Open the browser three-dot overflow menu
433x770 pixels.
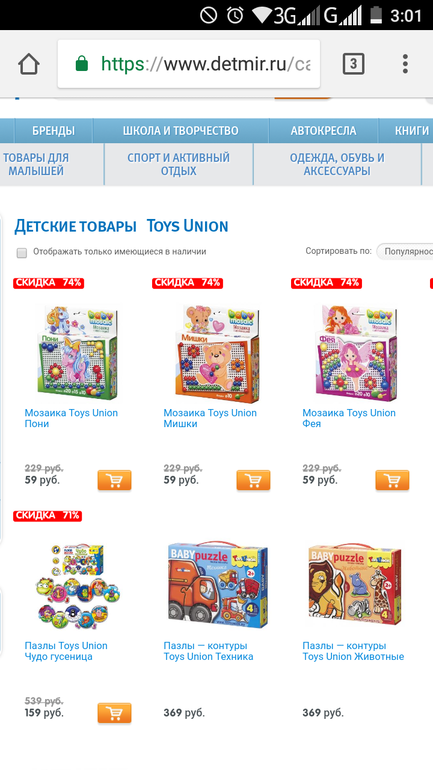[x=405, y=64]
